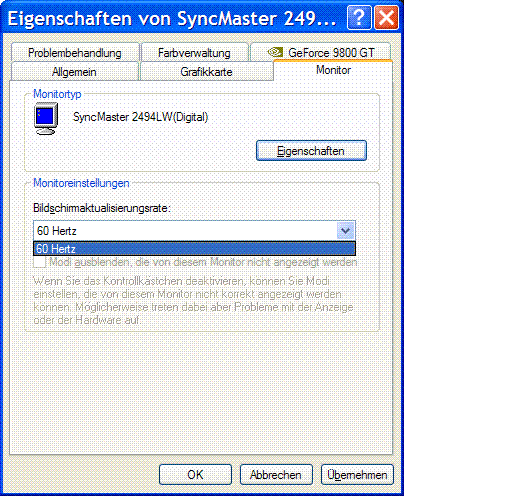Click the SyncMaster 2494LW(Digital) monitor name
The width and height of the screenshot is (512, 496).
coord(140,117)
